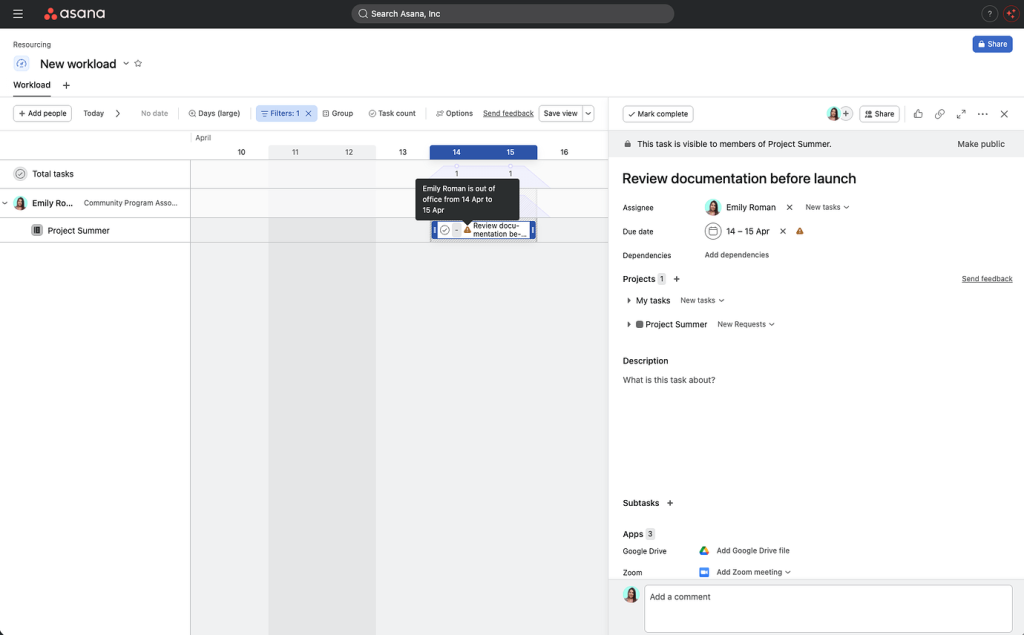Expand task pane to full screen

pos(961,114)
